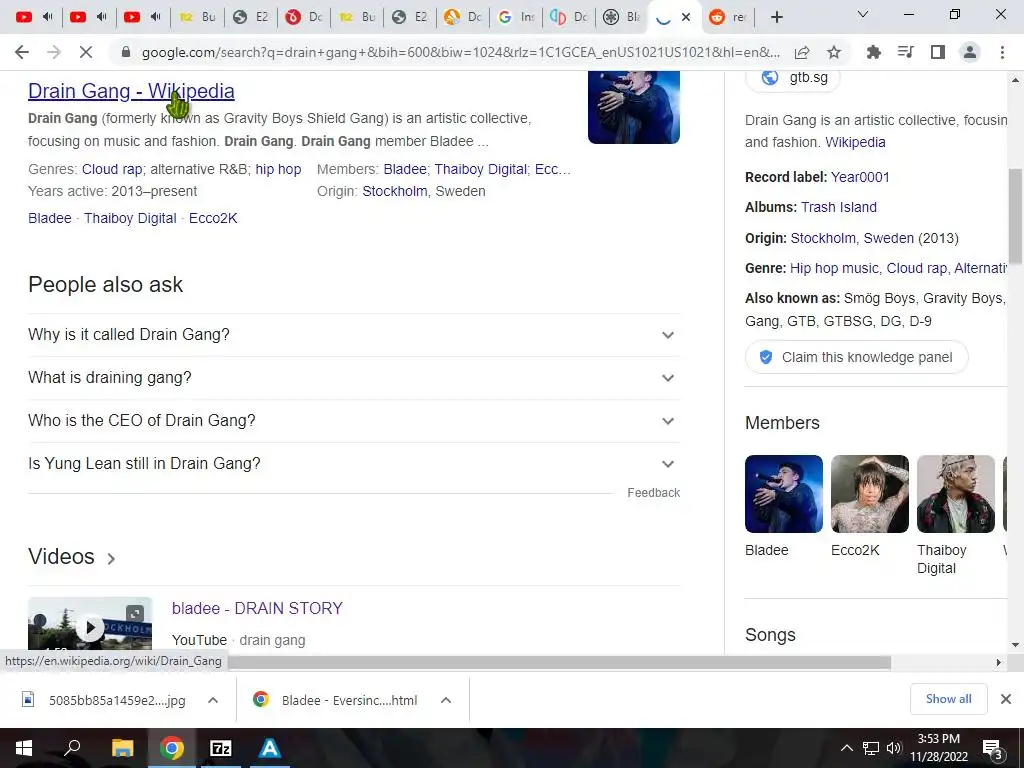Click Show all downloads
Image resolution: width=1024 pixels, height=768 pixels.
[x=948, y=699]
